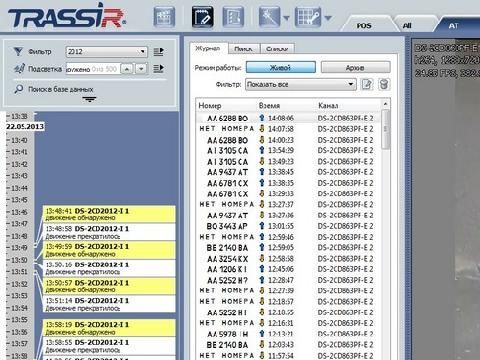Click the trash bin icon in journal panel
Screen dimensions: 480x360
coord(384,84)
